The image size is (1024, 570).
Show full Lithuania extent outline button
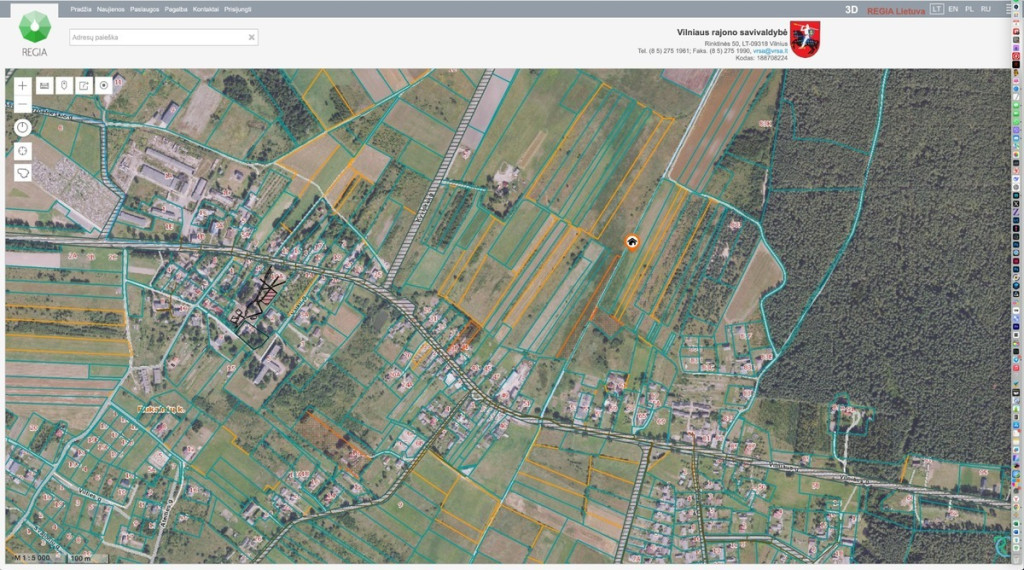click(x=23, y=173)
